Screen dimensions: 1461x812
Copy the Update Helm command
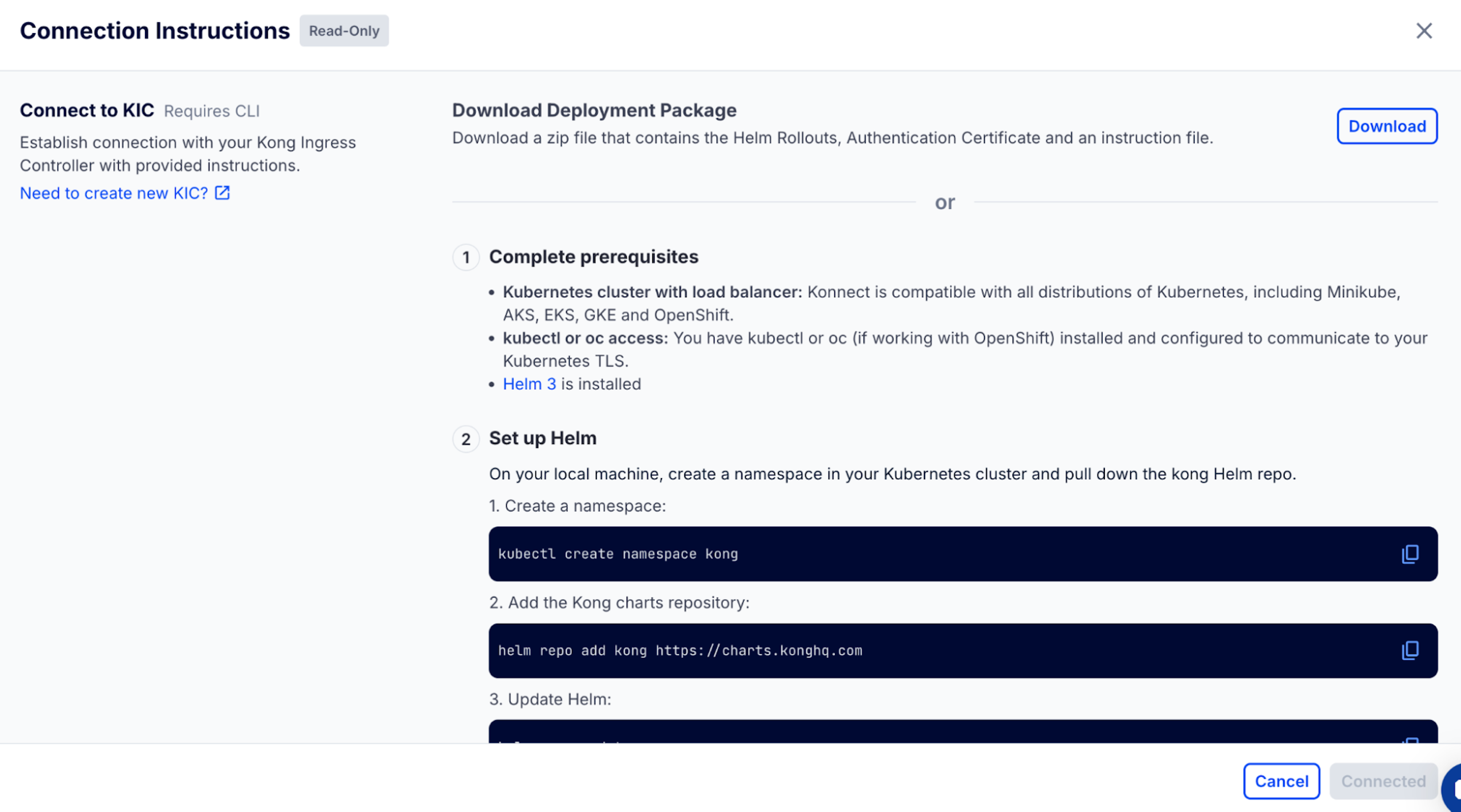click(x=1411, y=740)
